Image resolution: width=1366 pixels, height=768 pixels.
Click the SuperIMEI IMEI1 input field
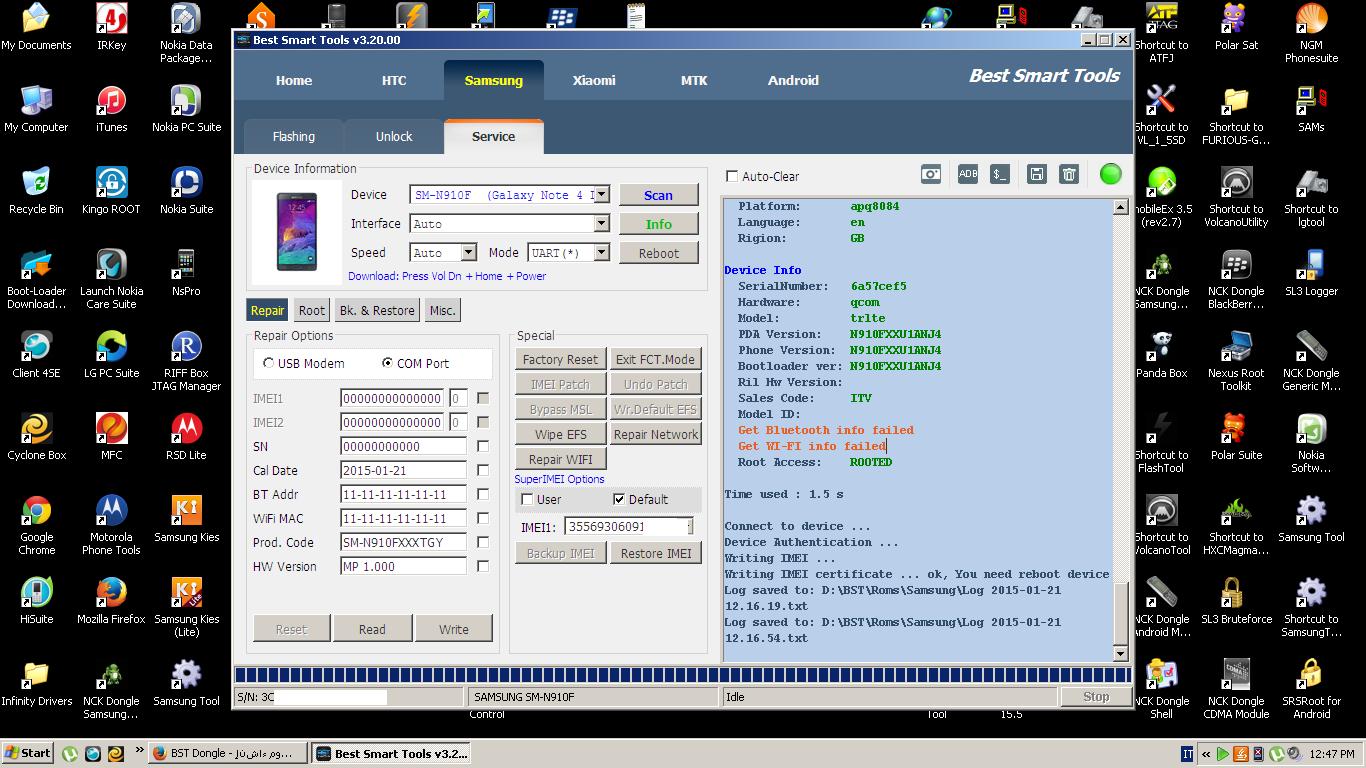[629, 526]
